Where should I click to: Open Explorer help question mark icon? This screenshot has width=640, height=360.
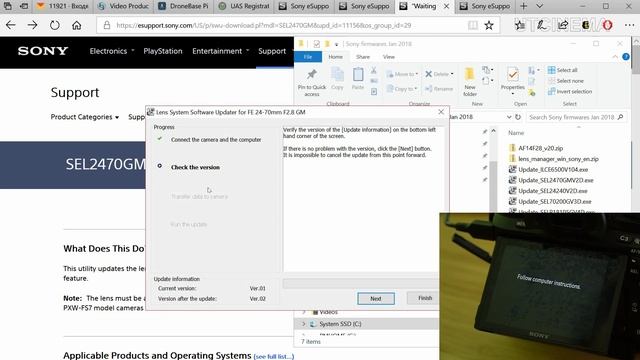tap(626, 57)
